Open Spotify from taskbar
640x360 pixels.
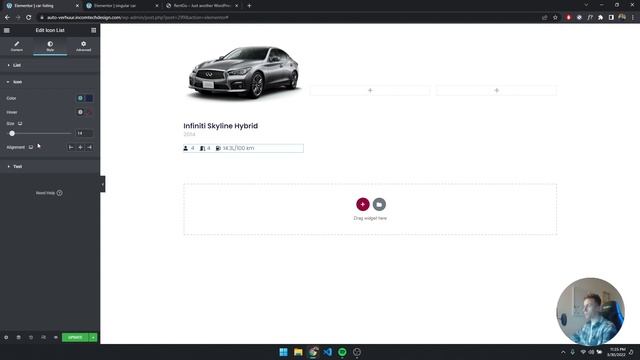click(342, 352)
